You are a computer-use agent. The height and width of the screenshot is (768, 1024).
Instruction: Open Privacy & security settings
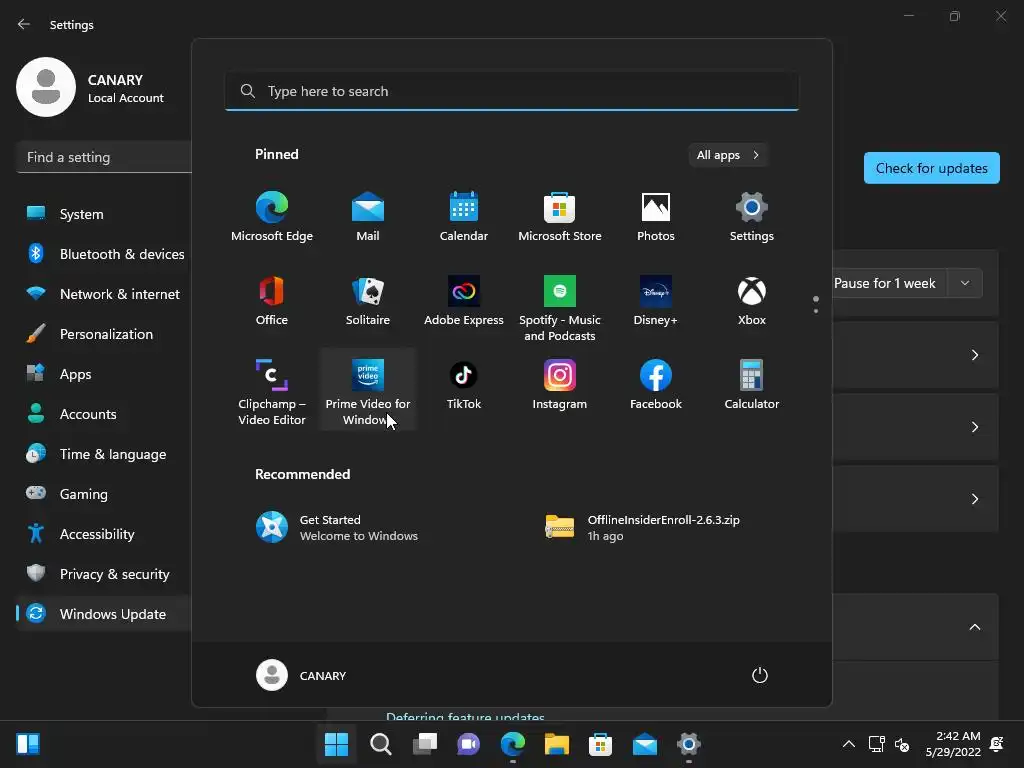pyautogui.click(x=103, y=574)
